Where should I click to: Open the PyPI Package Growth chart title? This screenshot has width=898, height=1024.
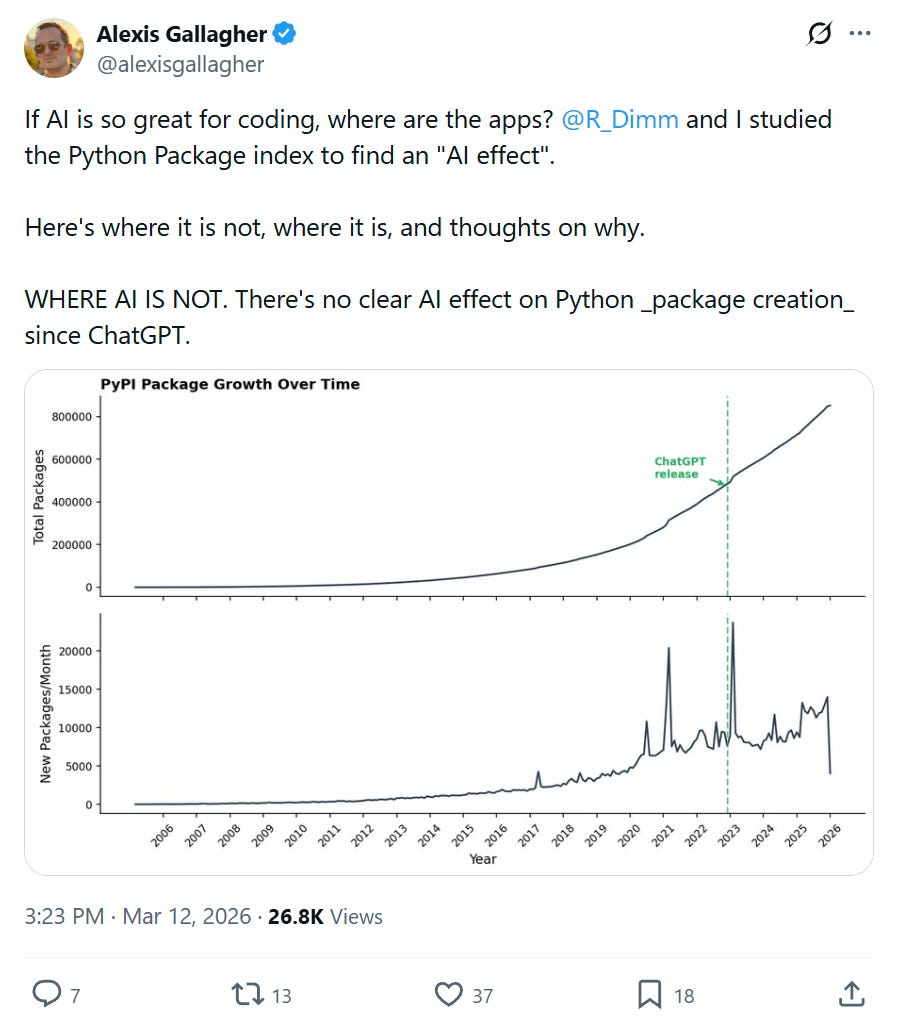[230, 384]
